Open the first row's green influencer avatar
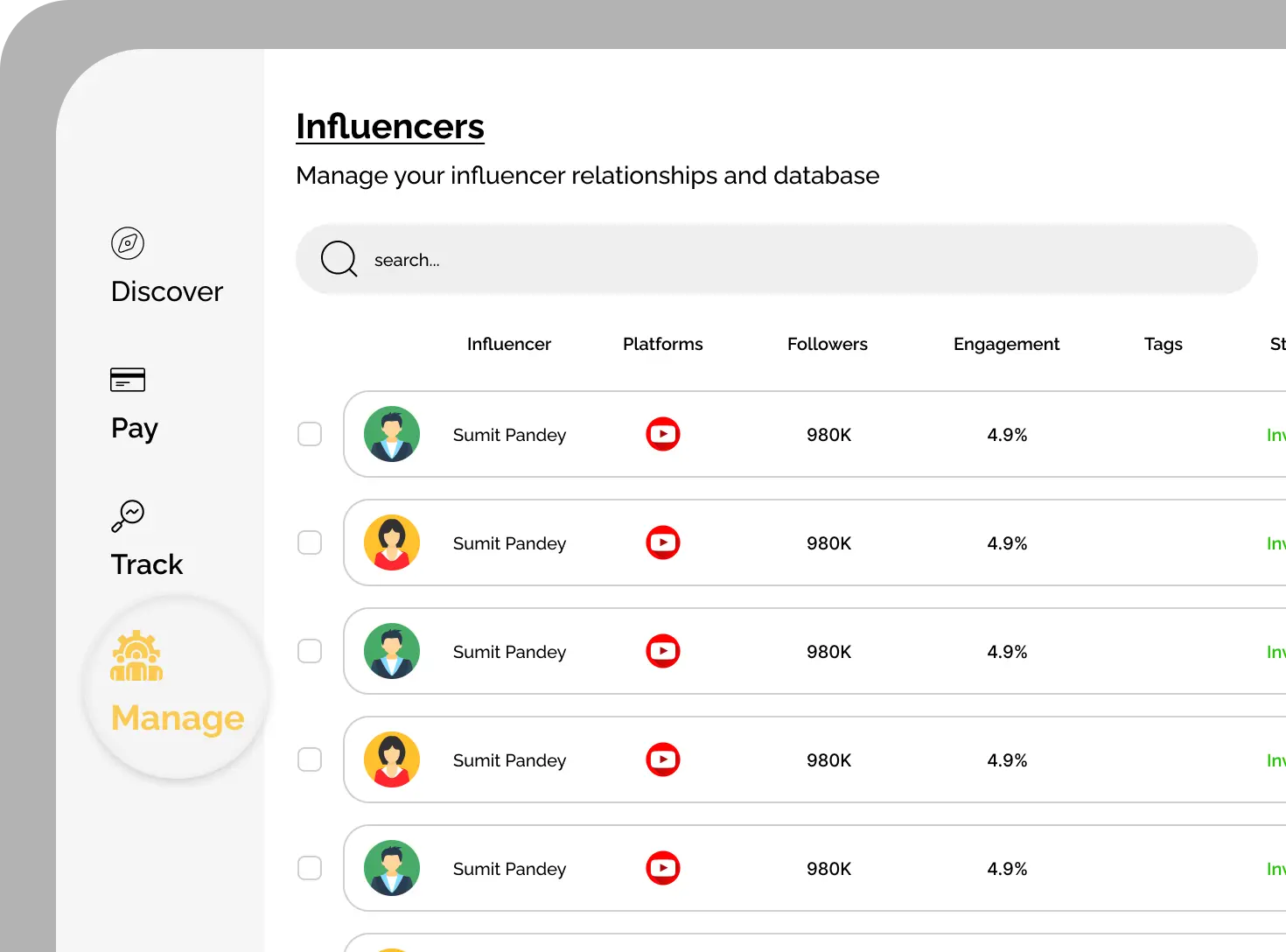 tap(392, 434)
